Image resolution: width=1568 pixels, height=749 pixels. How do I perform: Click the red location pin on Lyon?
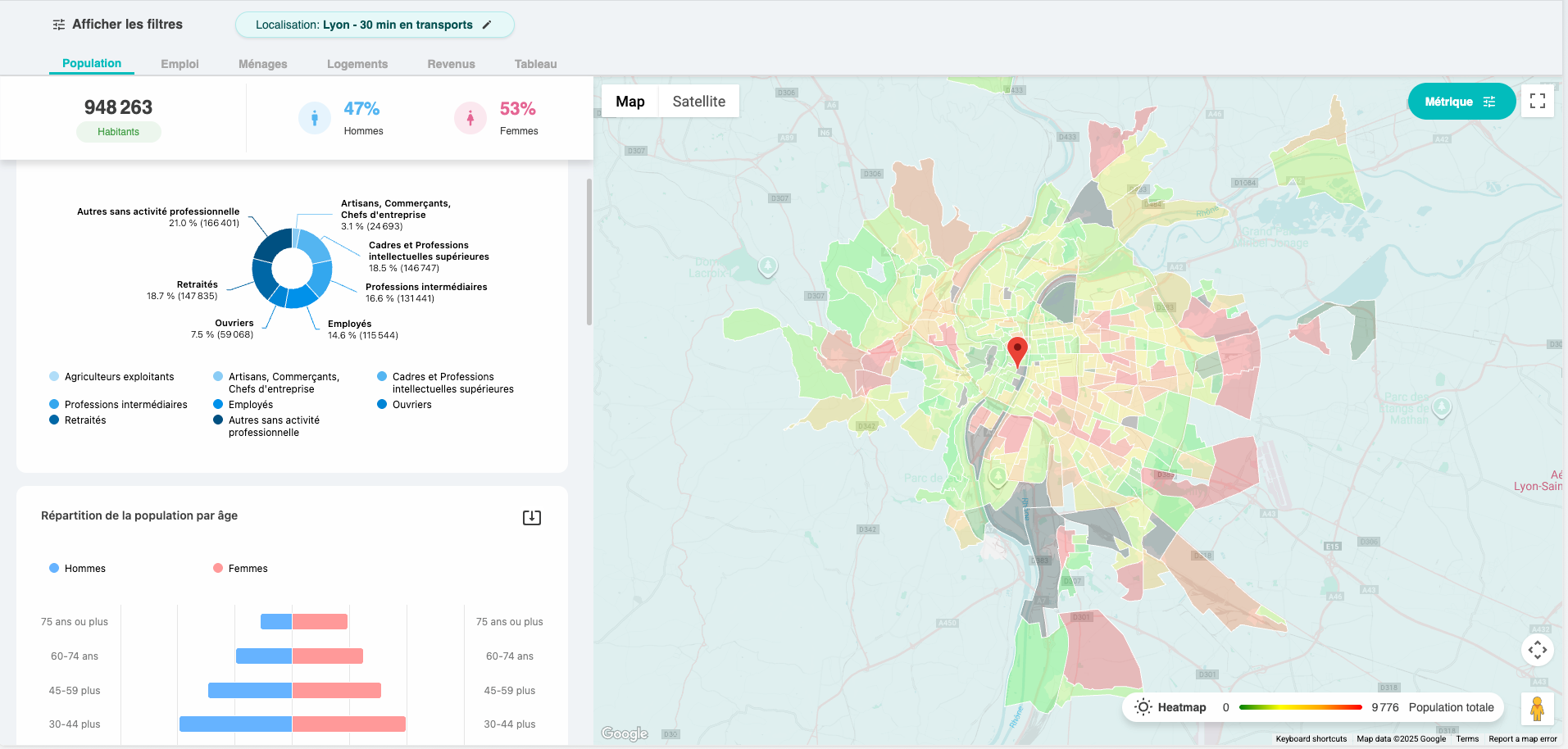point(1017,350)
